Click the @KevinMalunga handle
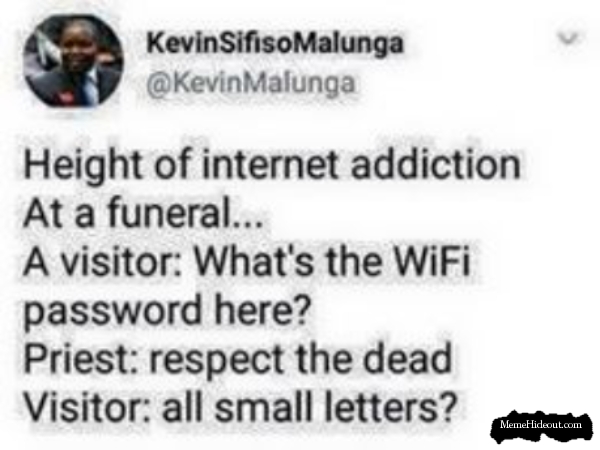The image size is (600, 450). 251,83
